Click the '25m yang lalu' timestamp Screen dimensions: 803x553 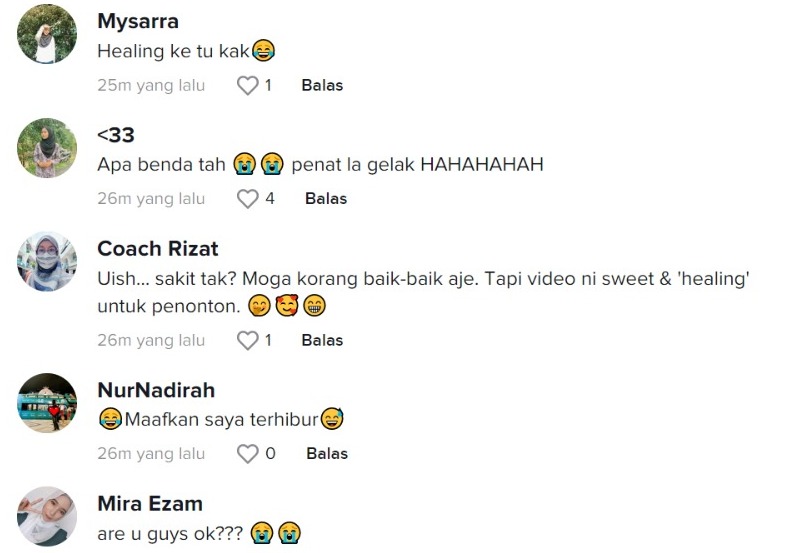(x=151, y=86)
